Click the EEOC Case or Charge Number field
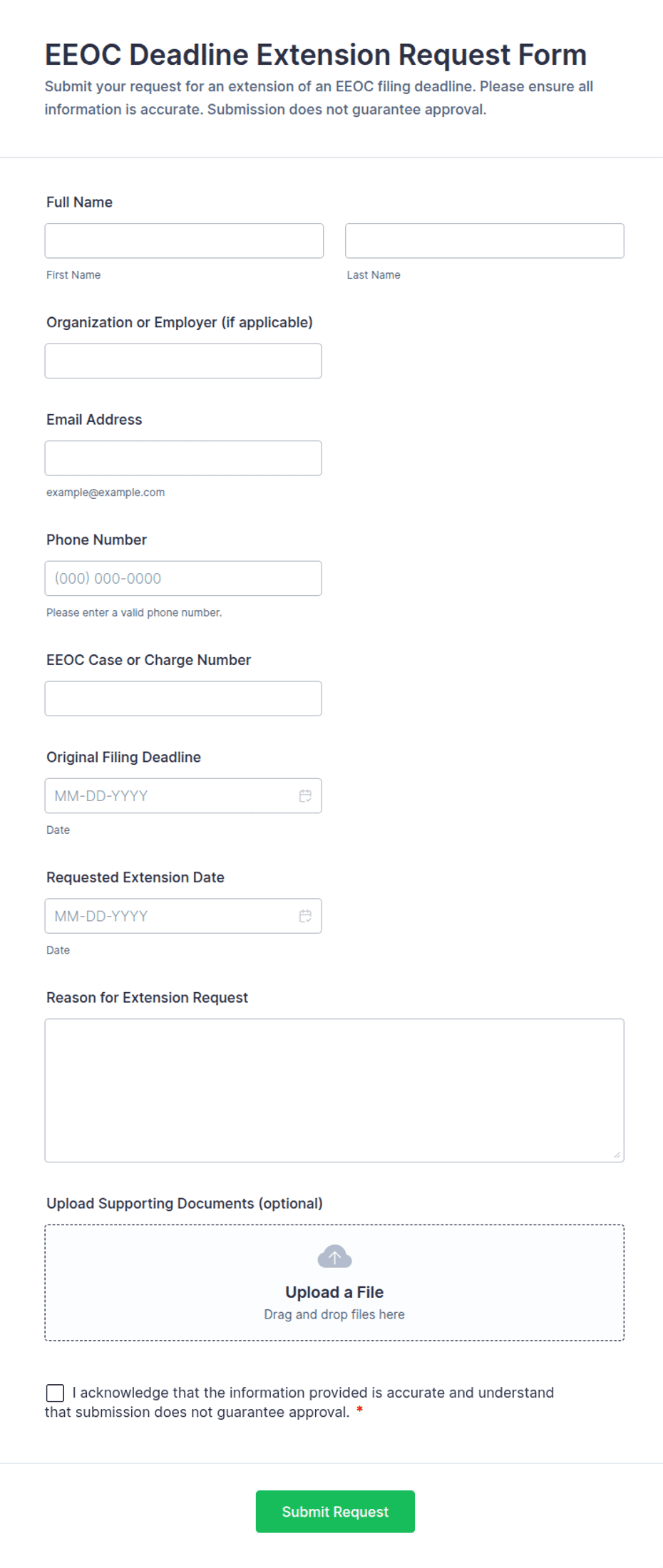This screenshot has width=663, height=1568. 183,699
